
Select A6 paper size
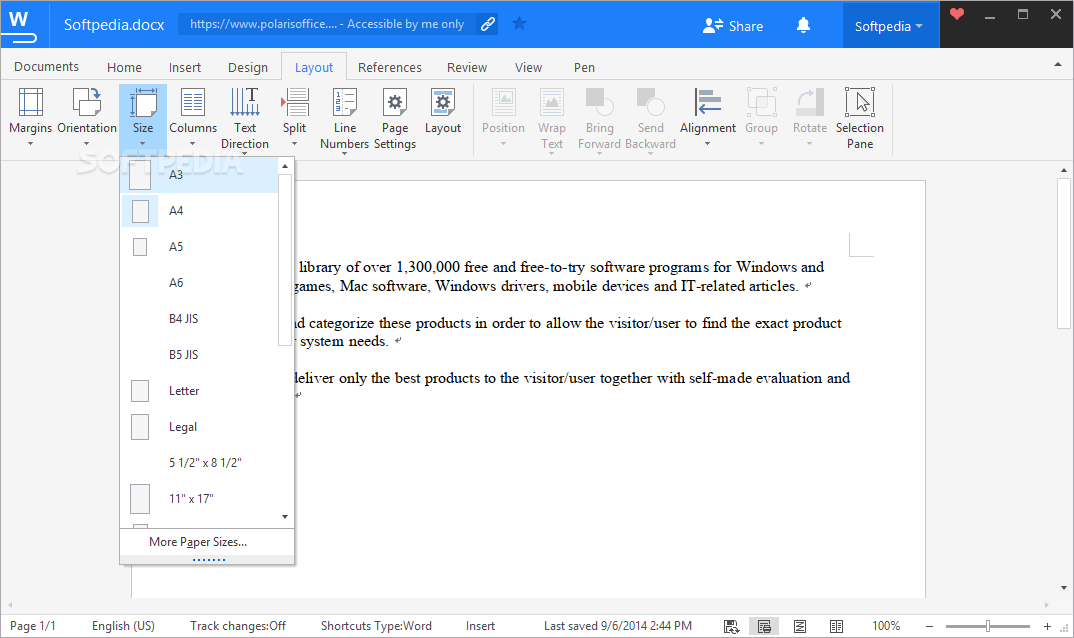(200, 282)
